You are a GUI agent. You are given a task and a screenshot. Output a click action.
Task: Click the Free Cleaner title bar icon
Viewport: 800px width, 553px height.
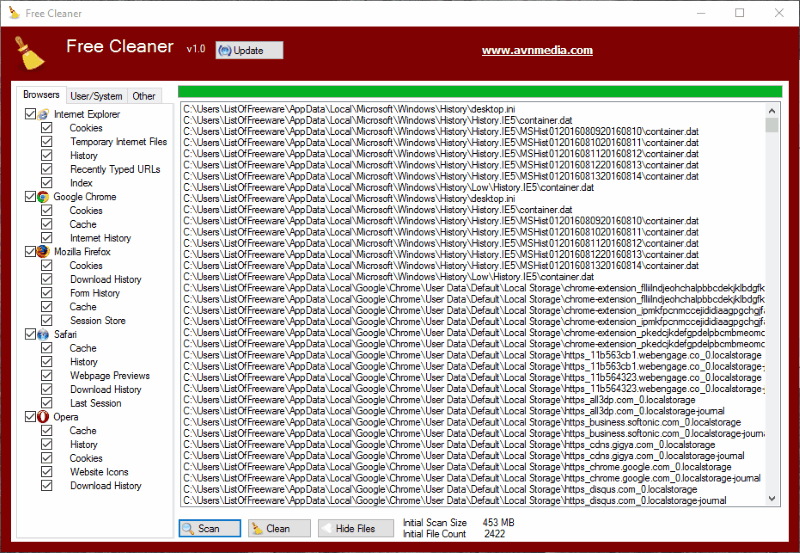[14, 13]
